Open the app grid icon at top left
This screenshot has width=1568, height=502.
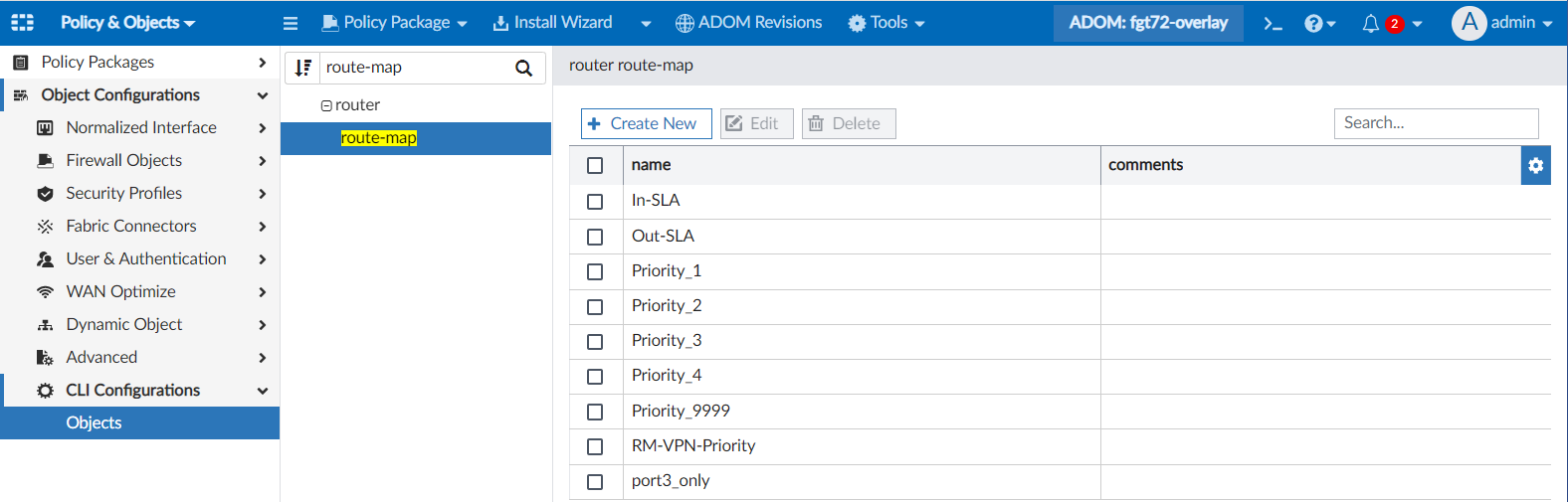click(22, 22)
